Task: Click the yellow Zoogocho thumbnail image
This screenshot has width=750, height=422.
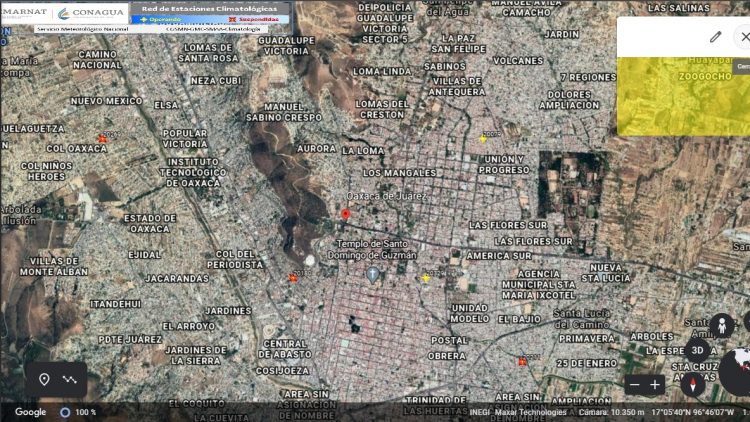Action: [683, 96]
